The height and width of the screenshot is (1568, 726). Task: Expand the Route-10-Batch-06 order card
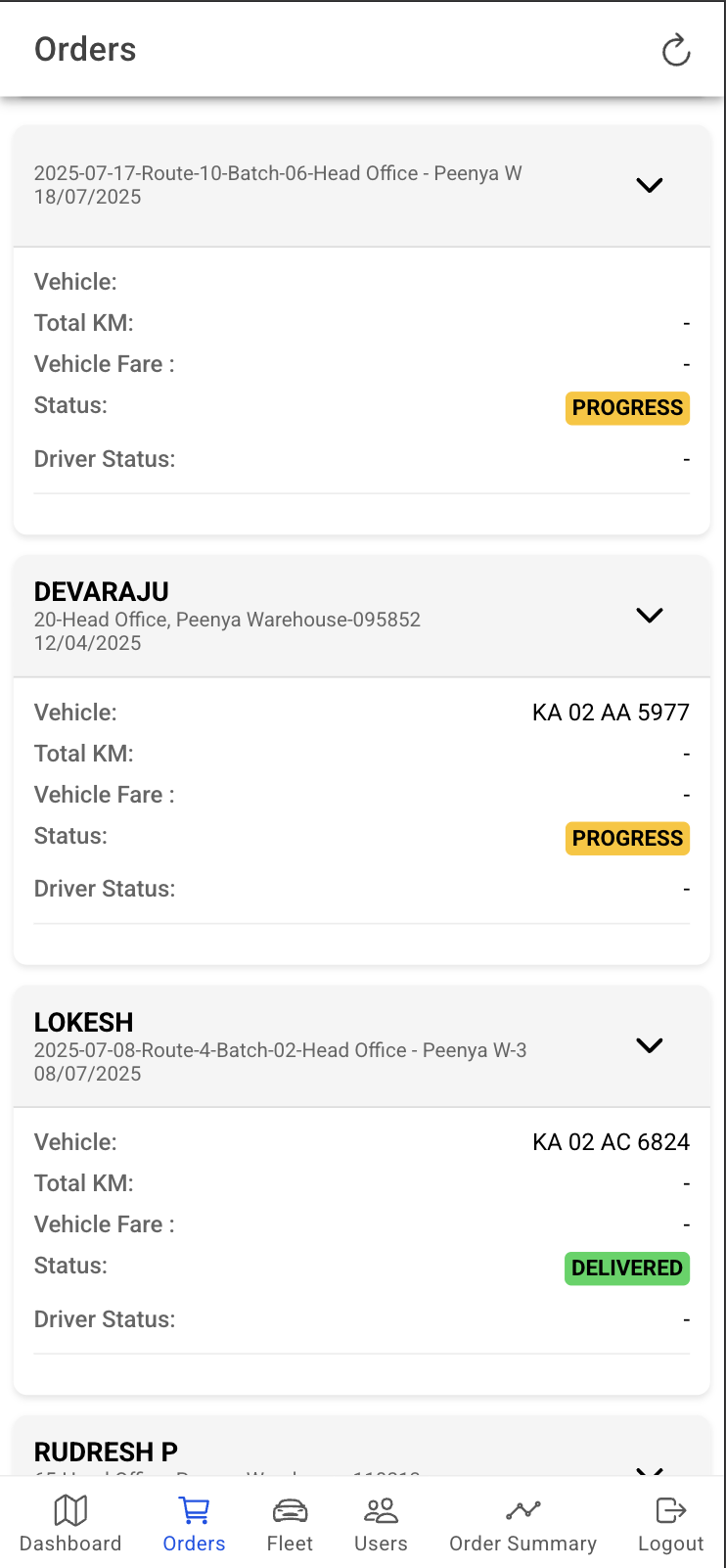click(650, 185)
